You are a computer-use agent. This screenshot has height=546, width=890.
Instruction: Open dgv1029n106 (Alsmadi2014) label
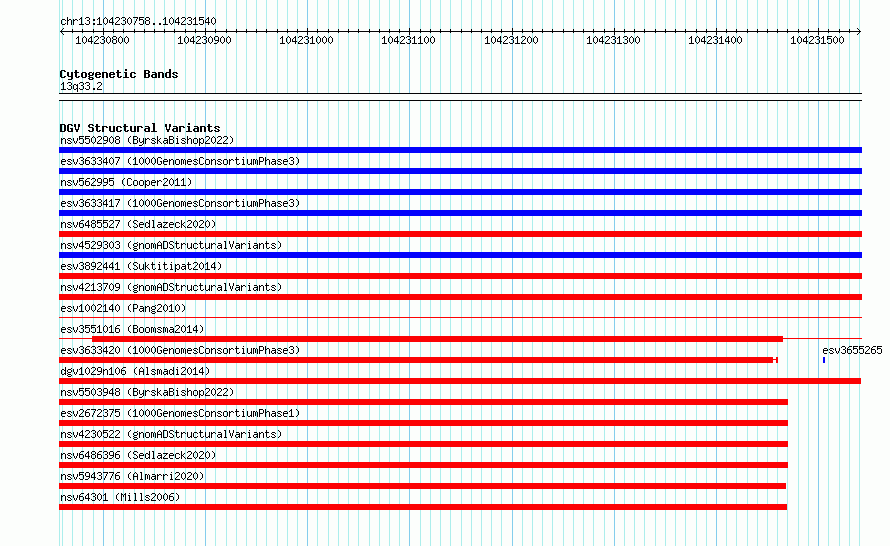(x=135, y=371)
